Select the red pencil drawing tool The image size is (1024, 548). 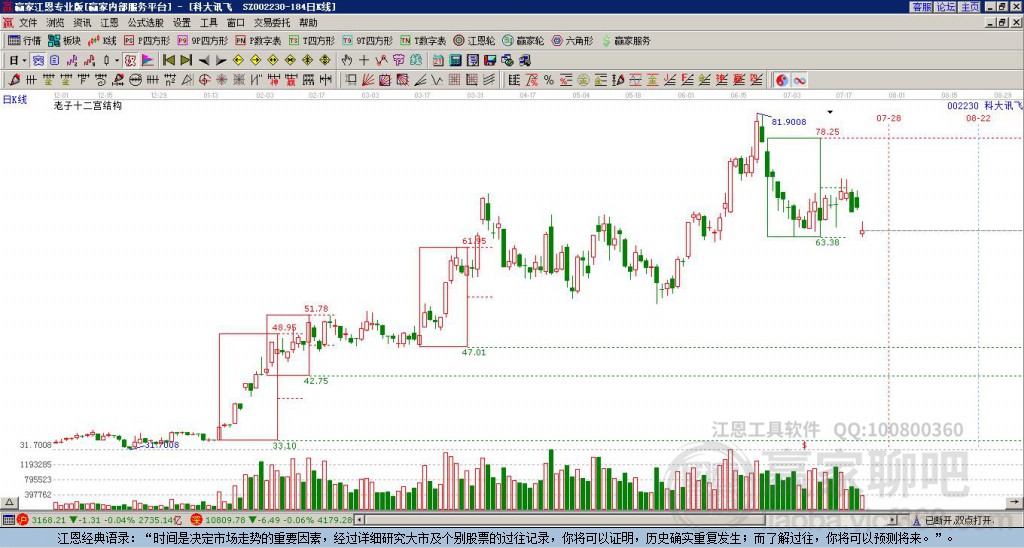14,80
